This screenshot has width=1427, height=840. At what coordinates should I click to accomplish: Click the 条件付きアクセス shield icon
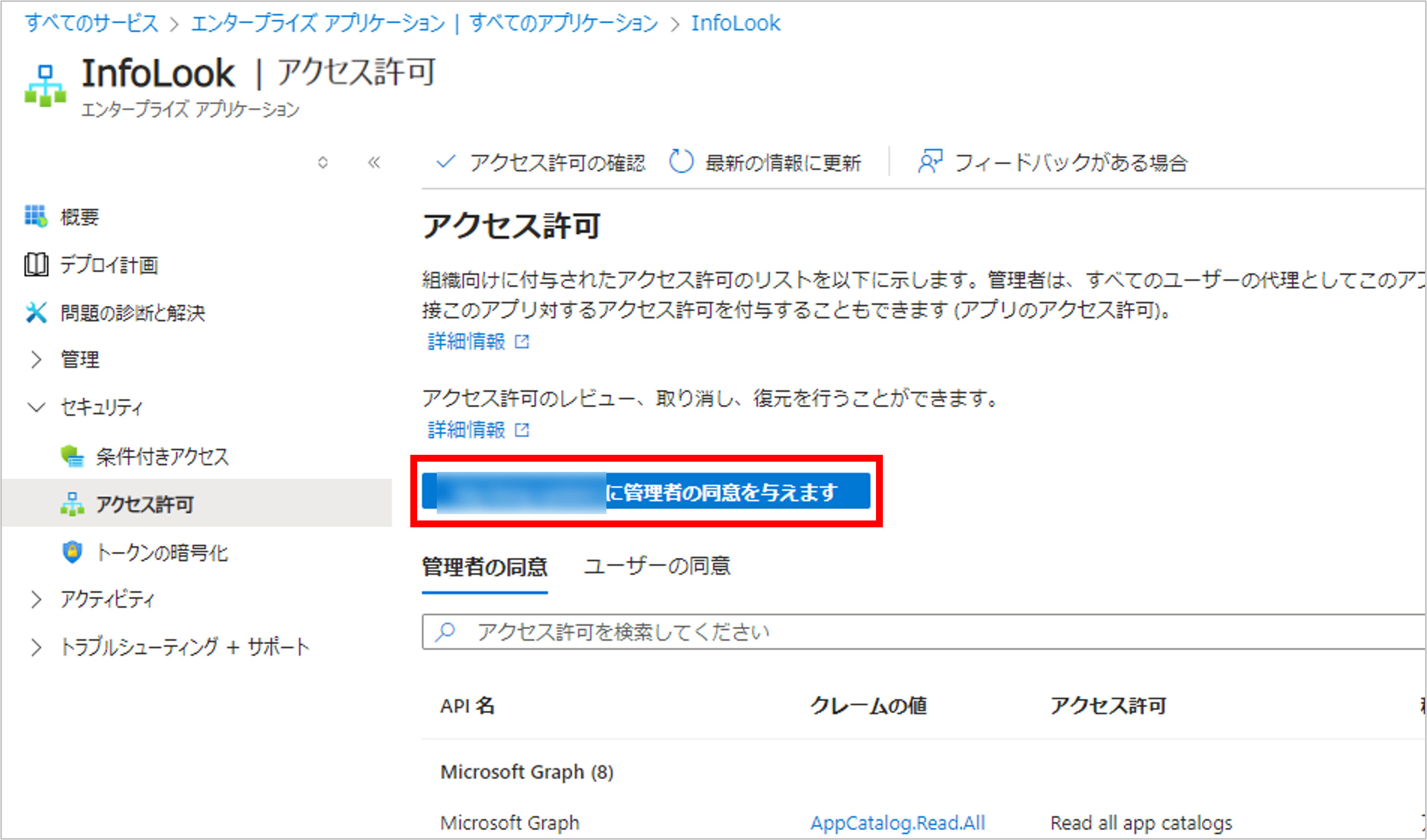[x=72, y=456]
